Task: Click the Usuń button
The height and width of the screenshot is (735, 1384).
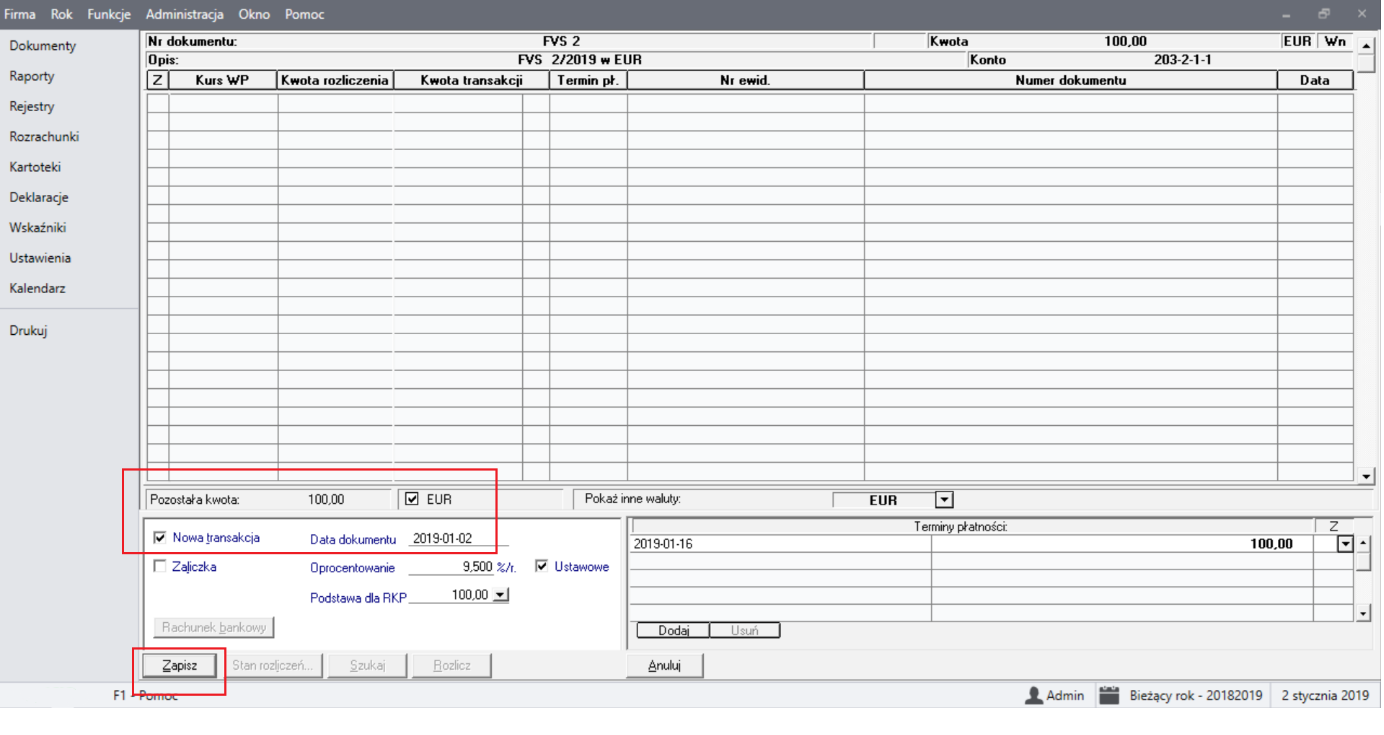Action: point(745,630)
